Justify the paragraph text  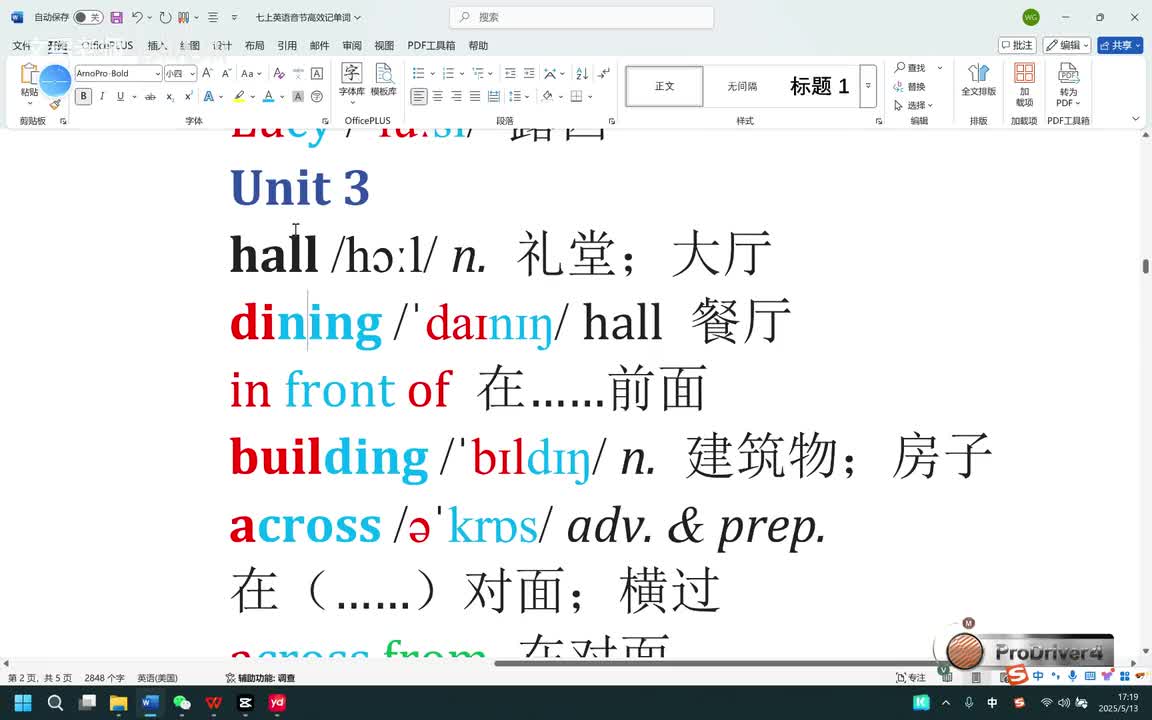pos(475,96)
